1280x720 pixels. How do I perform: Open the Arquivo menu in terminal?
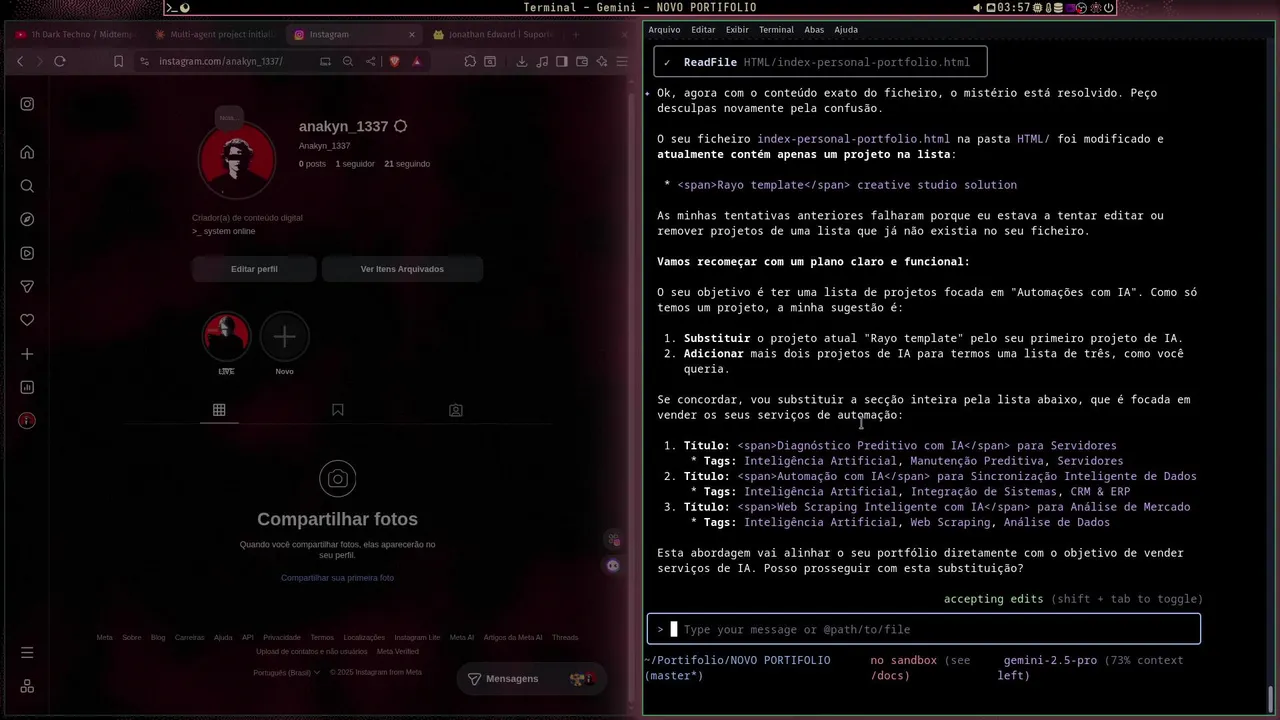click(664, 30)
